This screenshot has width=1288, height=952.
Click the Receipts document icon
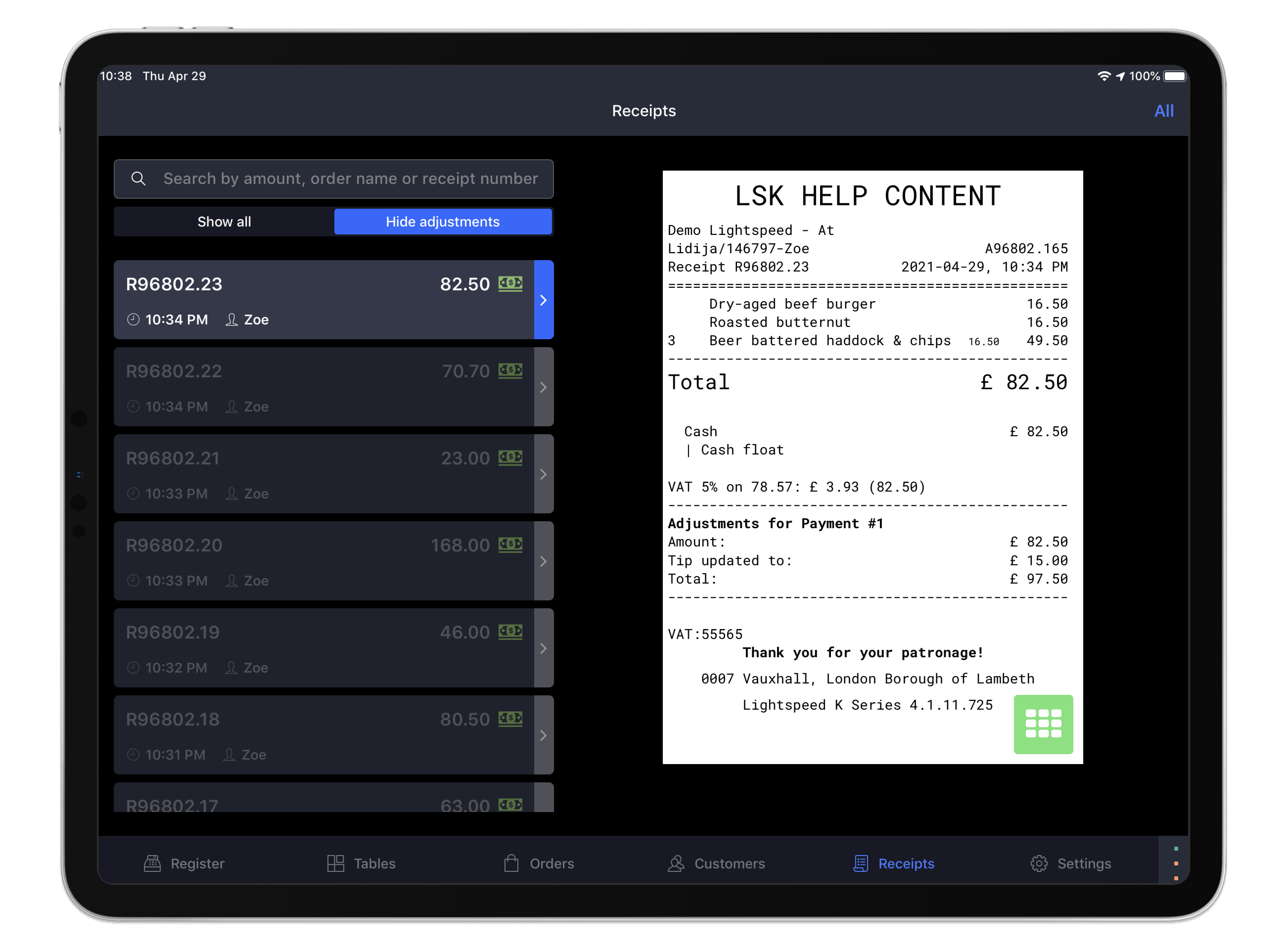[860, 864]
